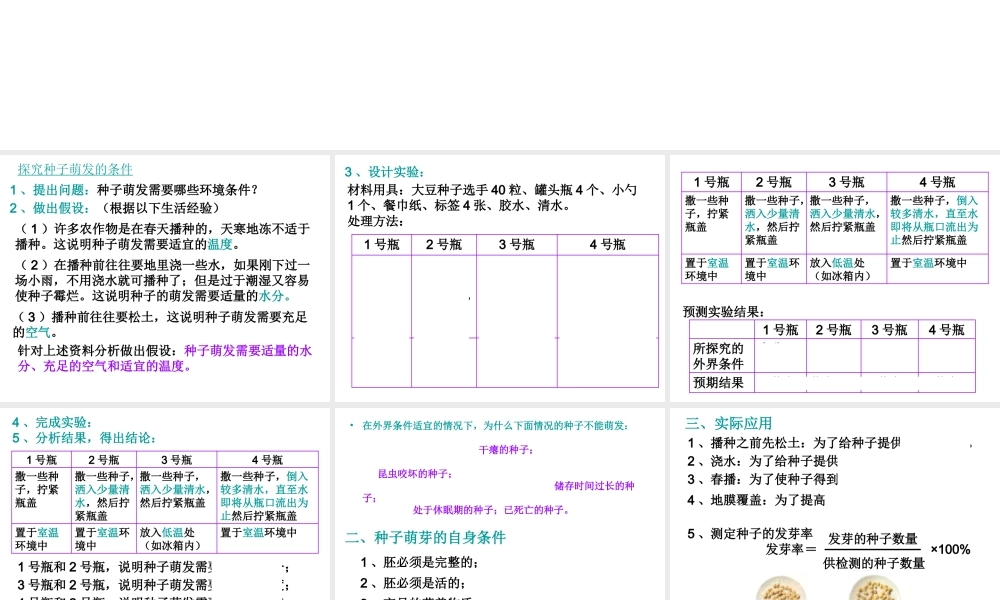
Task: Click the heading 1、提出问题
Action: (50, 189)
